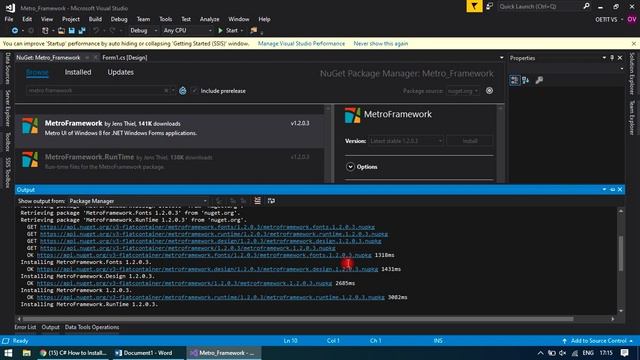Open the Toolbox side tab

(x=7, y=142)
